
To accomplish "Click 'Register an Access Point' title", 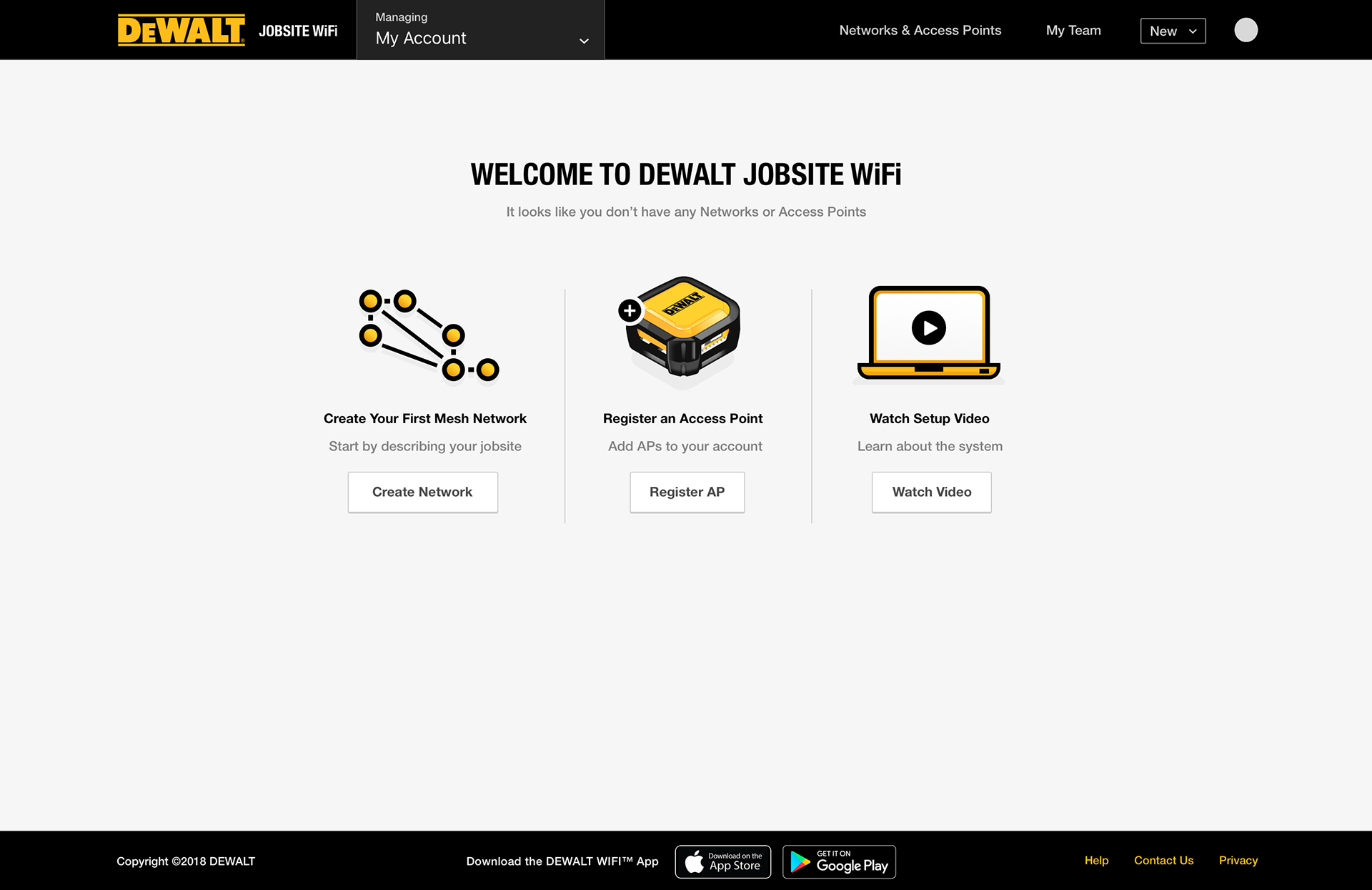I will point(682,418).
